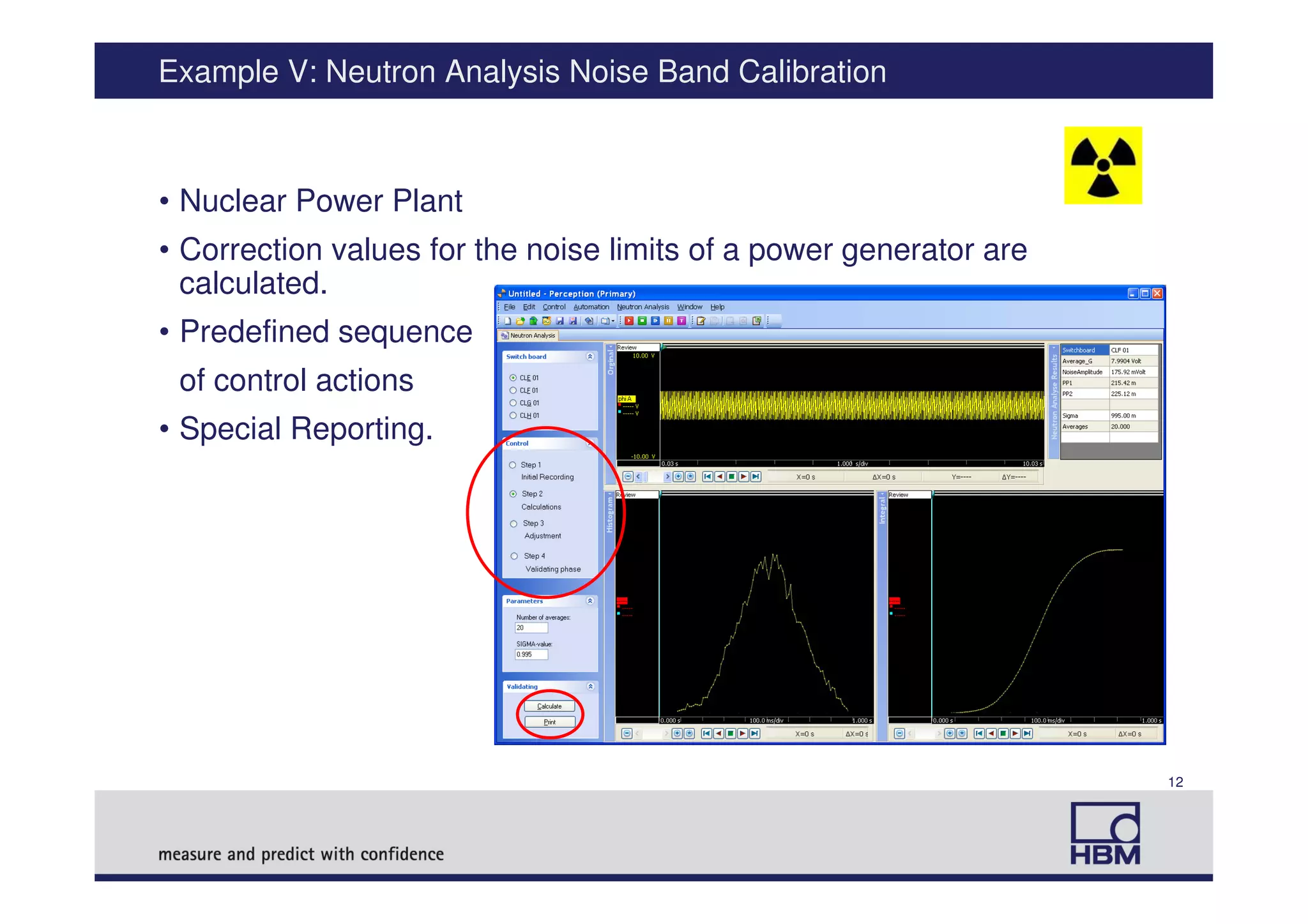This screenshot has width=1308, height=924.
Task: Click the Averages value 20.000
Action: (x=1134, y=427)
